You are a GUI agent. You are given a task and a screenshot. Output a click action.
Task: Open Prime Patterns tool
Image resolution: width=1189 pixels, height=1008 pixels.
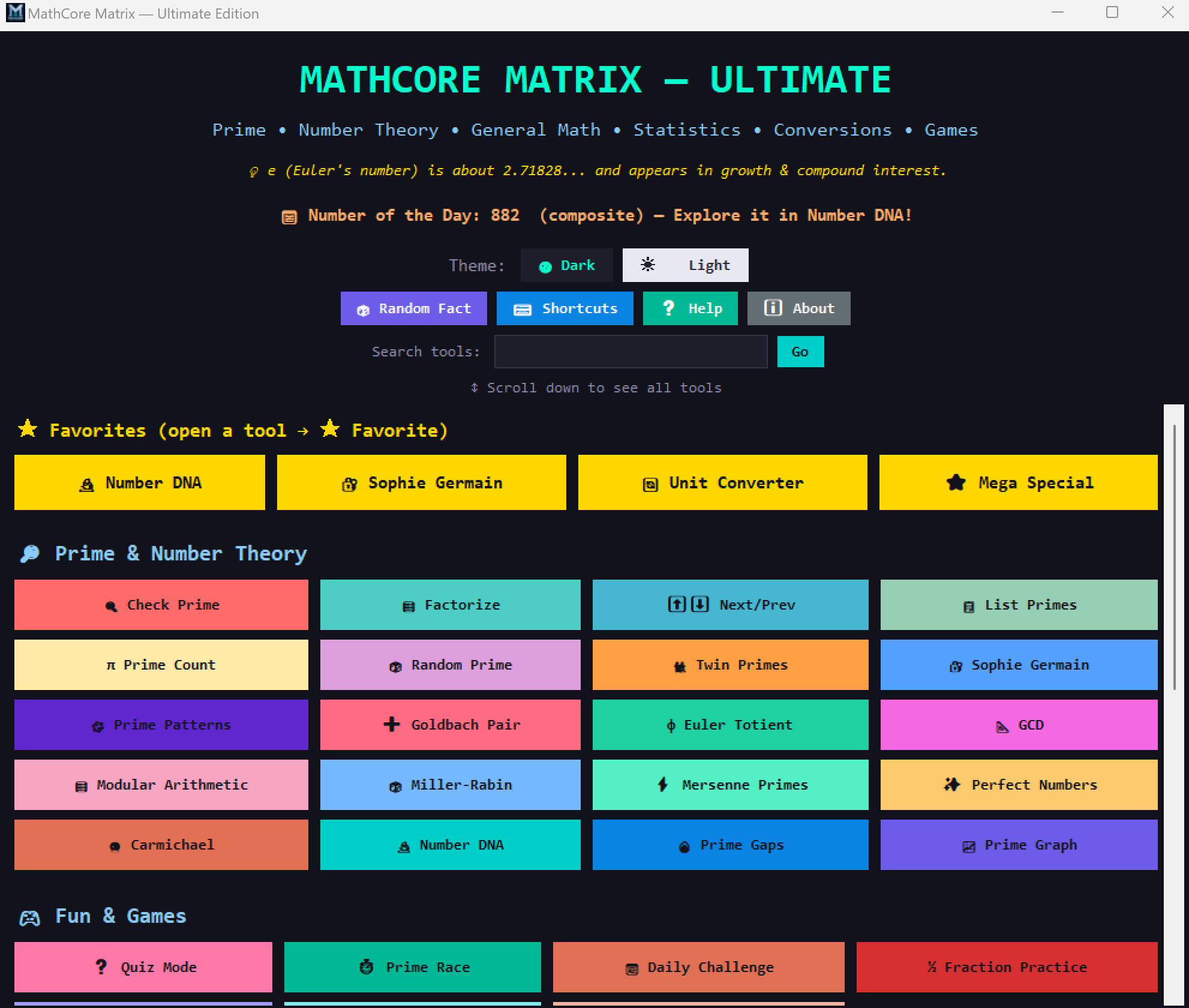161,725
